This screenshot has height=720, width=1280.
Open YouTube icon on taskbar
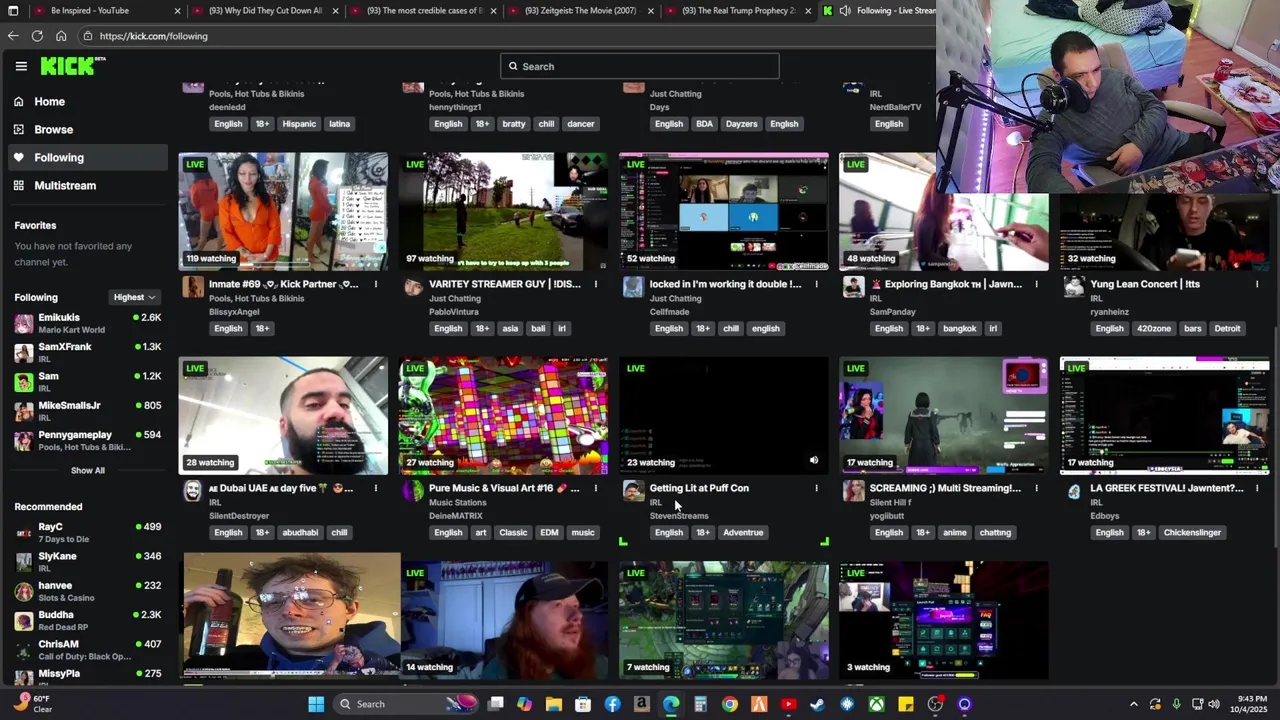click(788, 704)
